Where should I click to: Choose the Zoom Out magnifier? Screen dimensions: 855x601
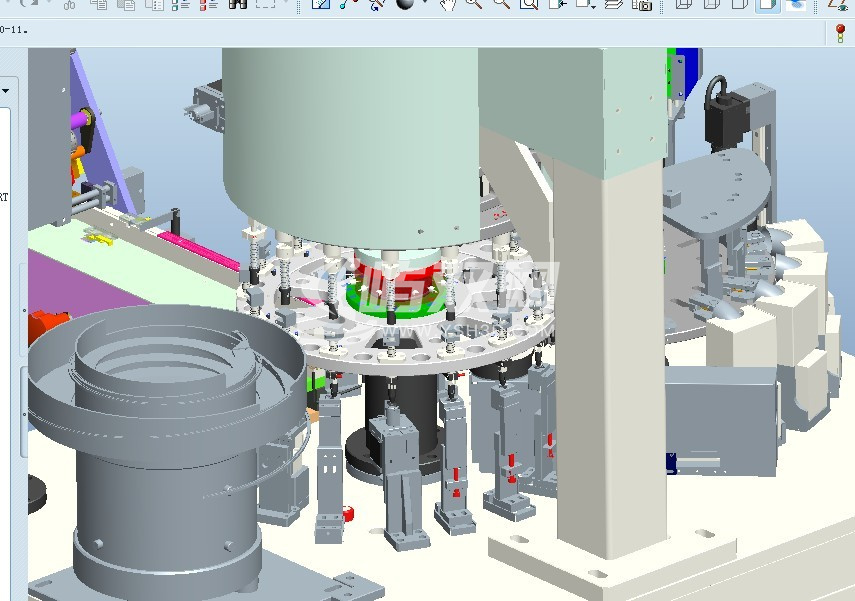tap(502, 4)
